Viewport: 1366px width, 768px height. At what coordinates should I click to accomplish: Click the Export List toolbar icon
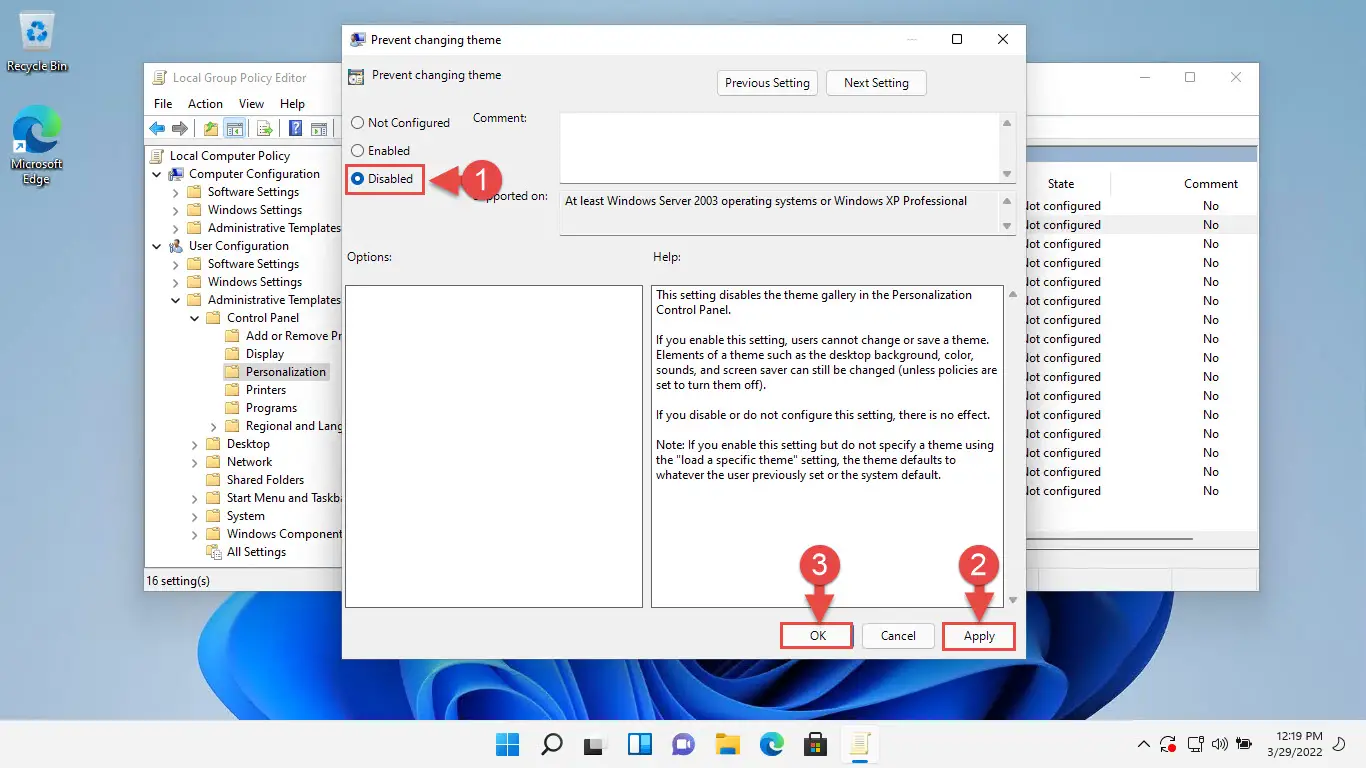[x=265, y=128]
